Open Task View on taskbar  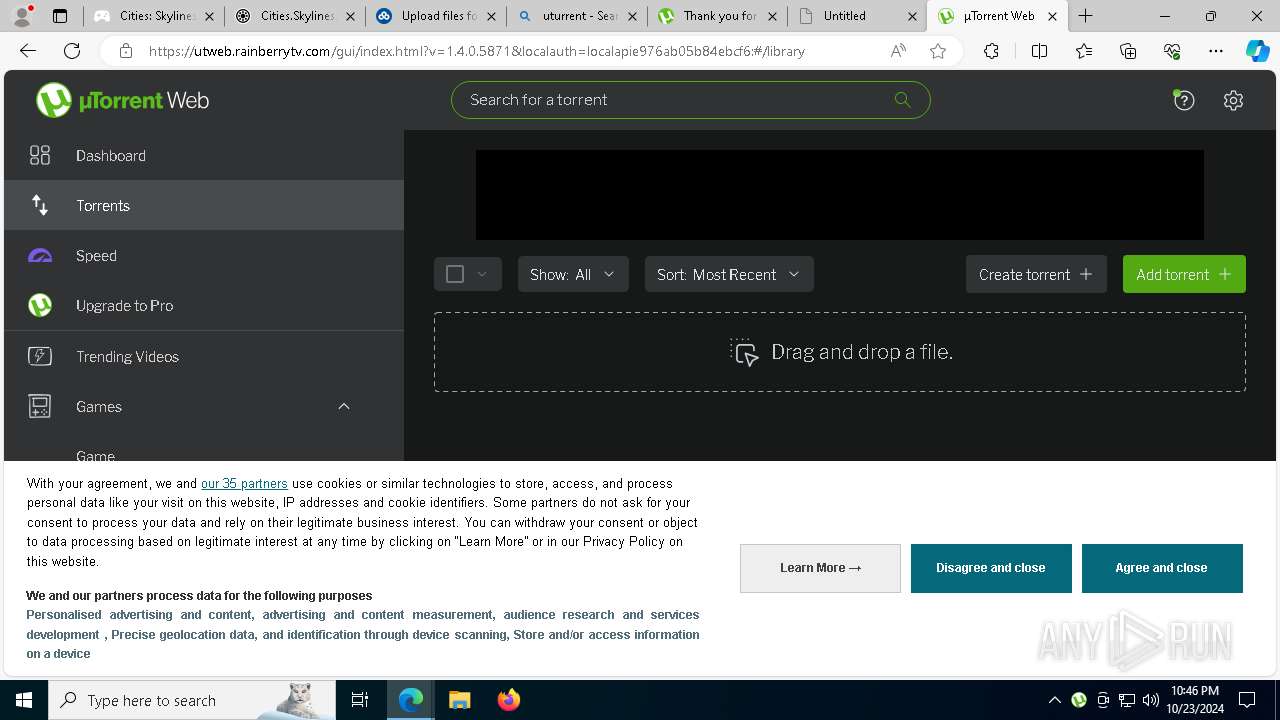[360, 700]
